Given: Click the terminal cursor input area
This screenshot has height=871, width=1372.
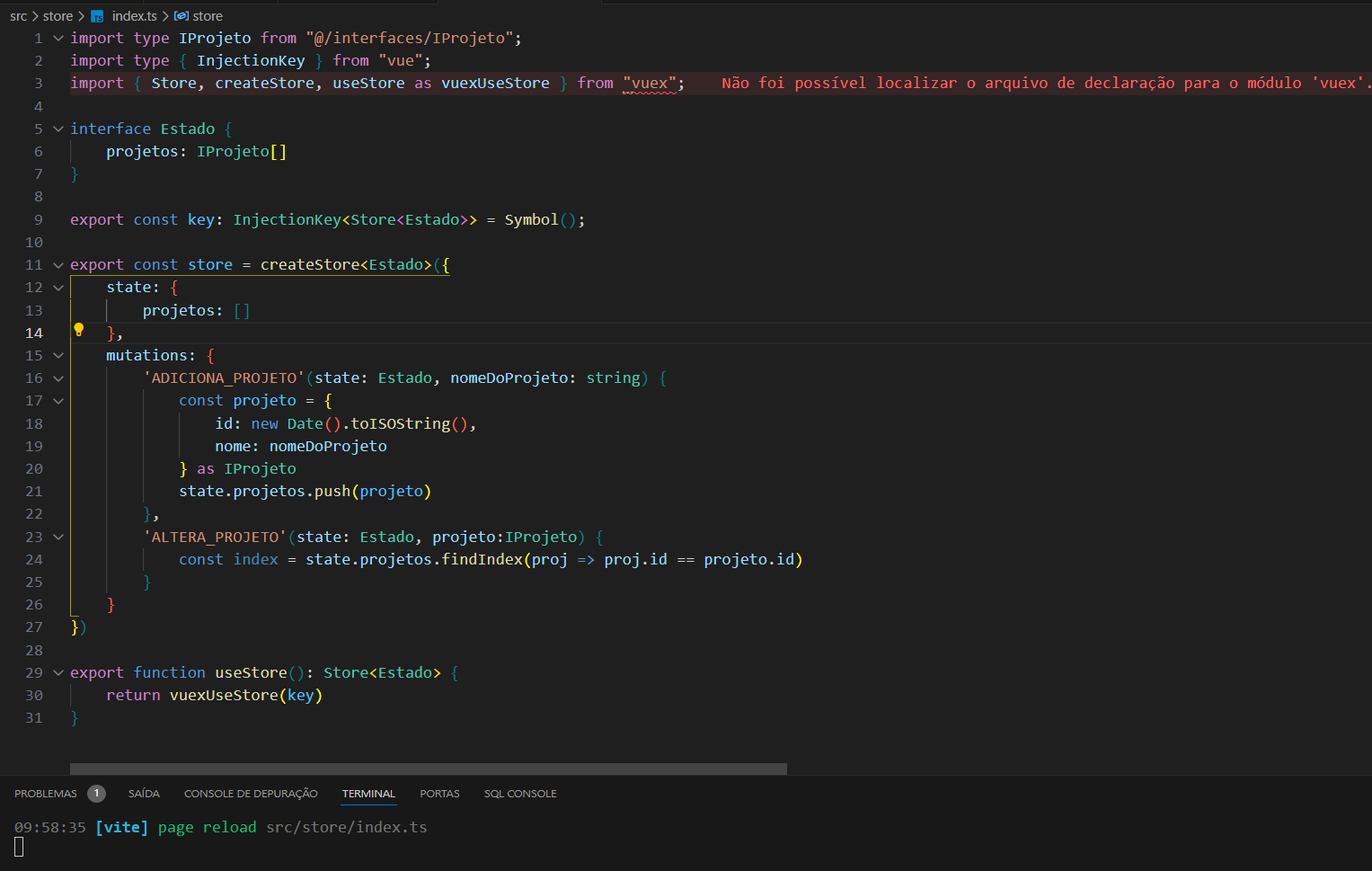Looking at the screenshot, I should coord(19,847).
